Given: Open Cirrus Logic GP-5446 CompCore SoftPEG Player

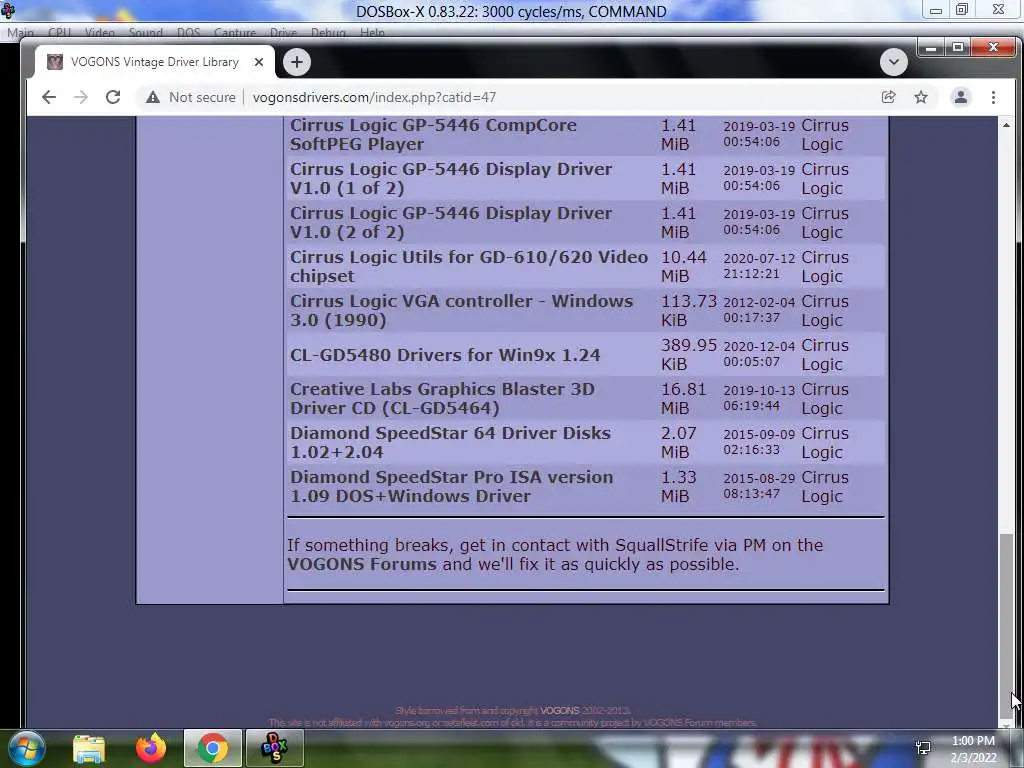Looking at the screenshot, I should click(433, 135).
